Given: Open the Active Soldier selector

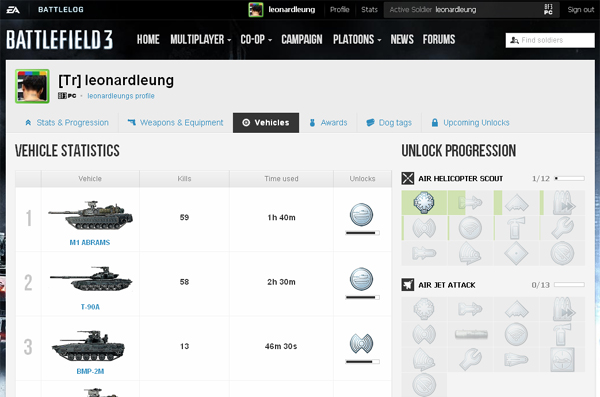Looking at the screenshot, I should click(471, 10).
